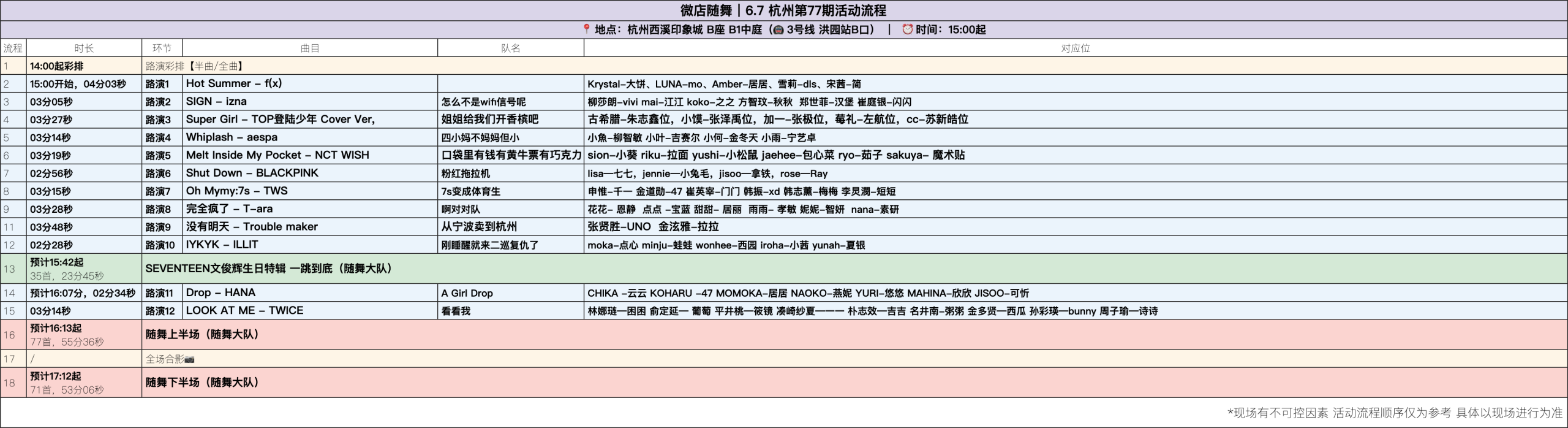Select the '时长' column header
The height and width of the screenshot is (428, 1568).
(x=84, y=48)
